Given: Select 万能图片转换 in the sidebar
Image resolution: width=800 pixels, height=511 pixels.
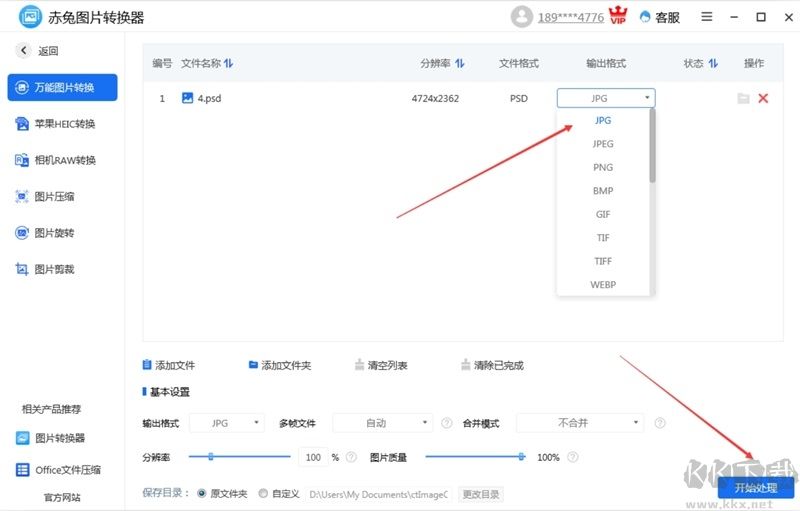Looking at the screenshot, I should pyautogui.click(x=62, y=87).
